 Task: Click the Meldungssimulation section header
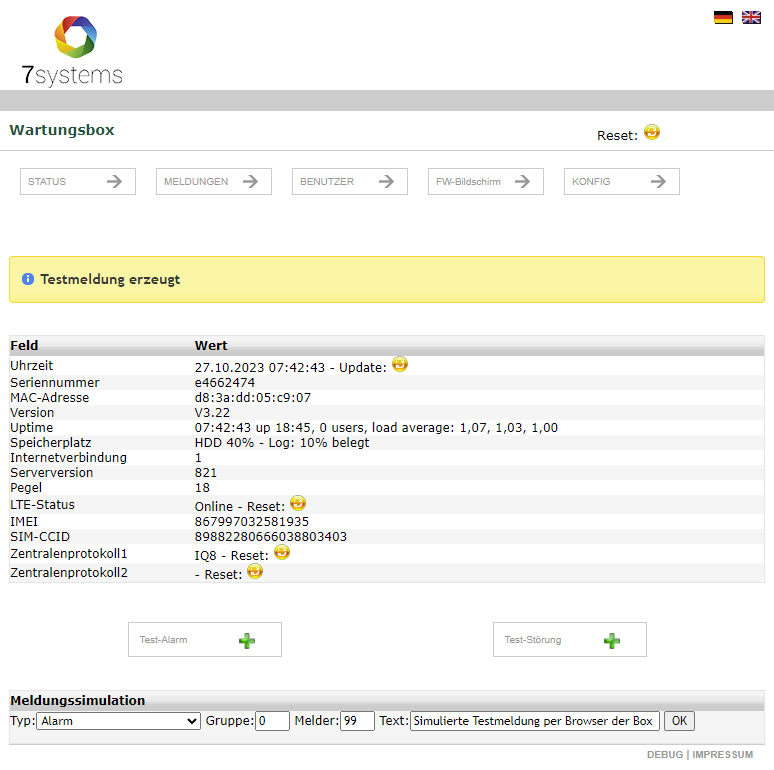(77, 700)
